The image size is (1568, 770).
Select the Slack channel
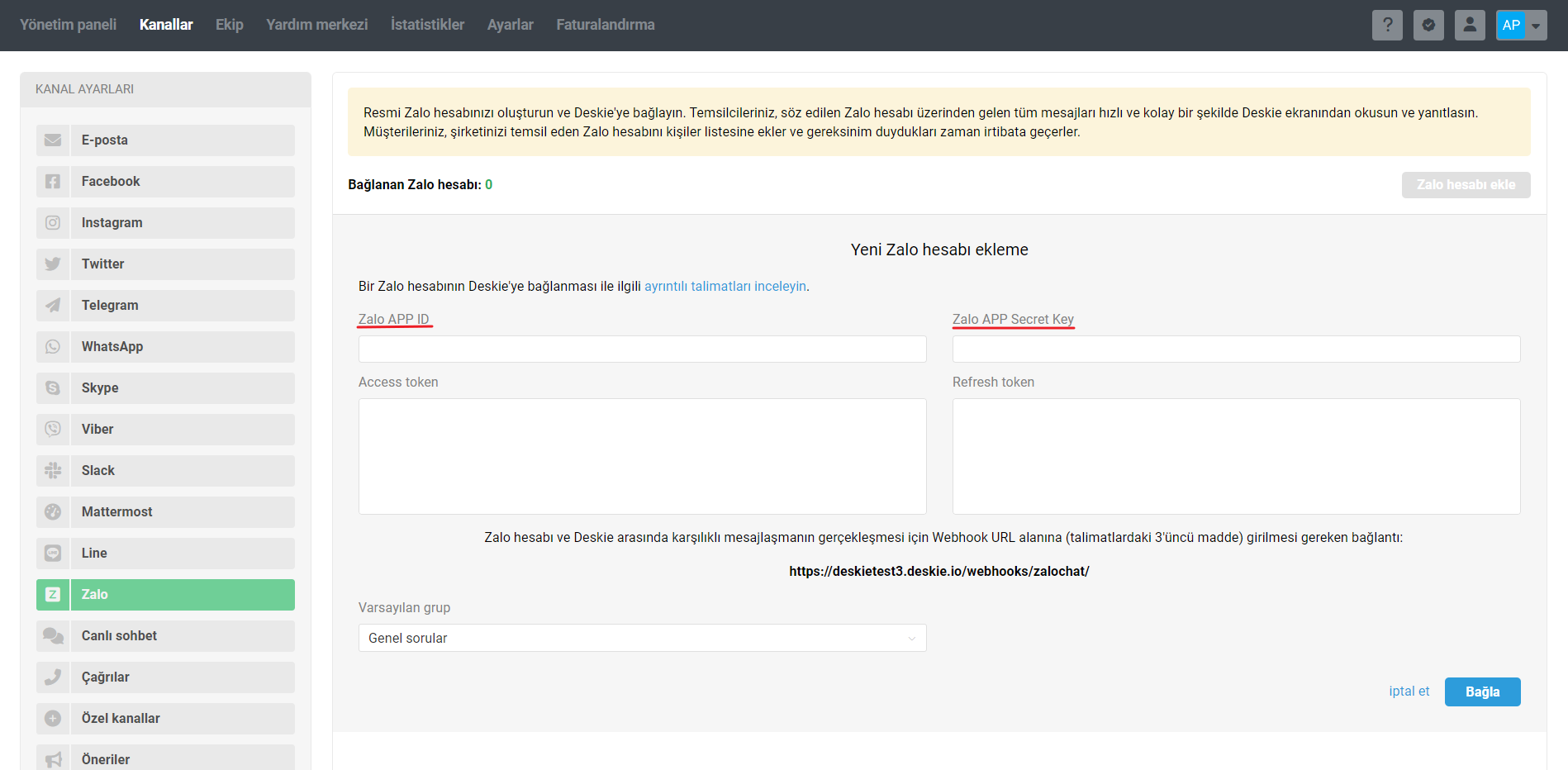[x=165, y=471]
